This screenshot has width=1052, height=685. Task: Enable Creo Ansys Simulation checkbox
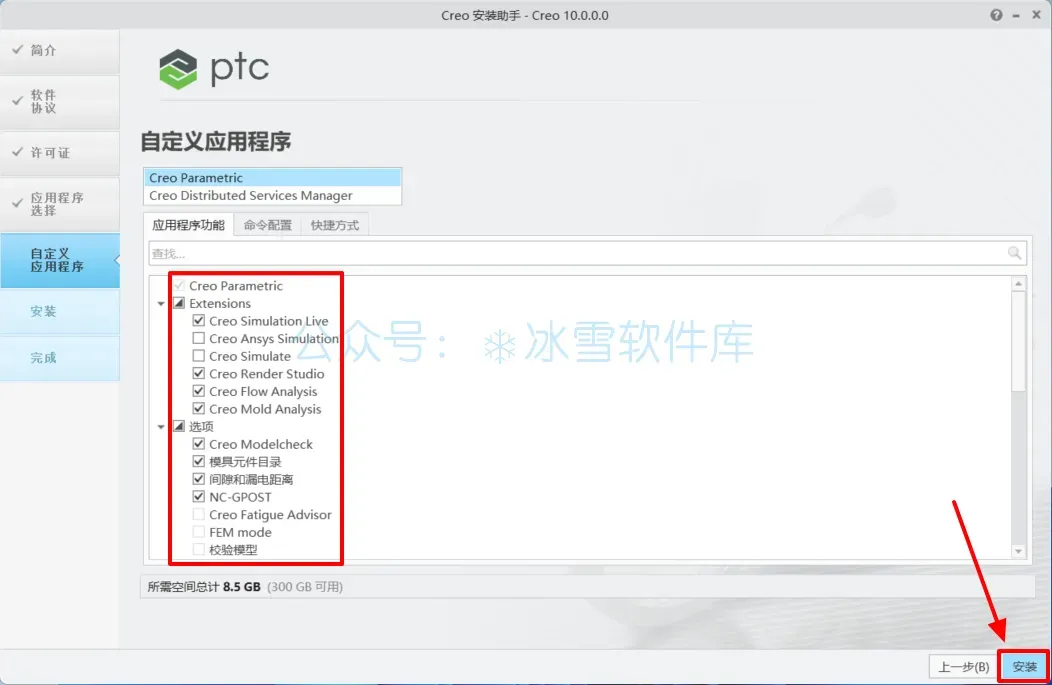point(199,338)
